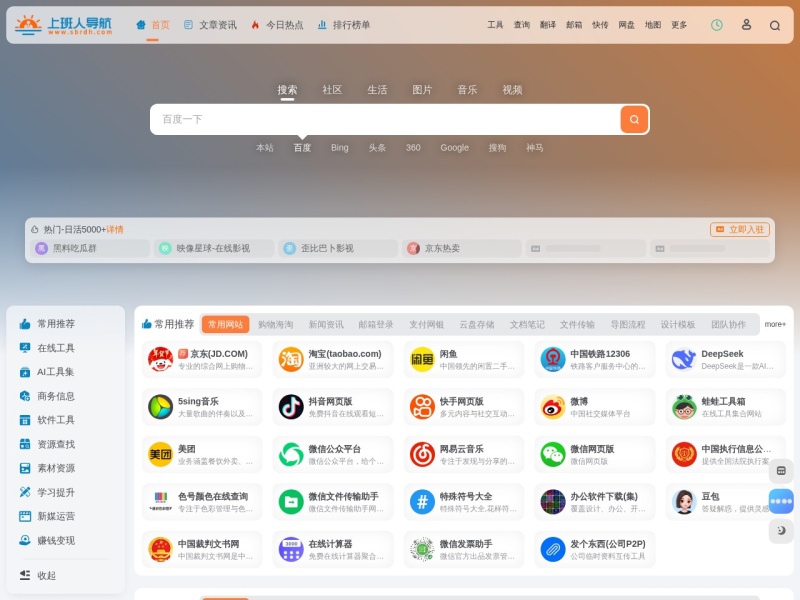Click the orange search button

(x=634, y=119)
